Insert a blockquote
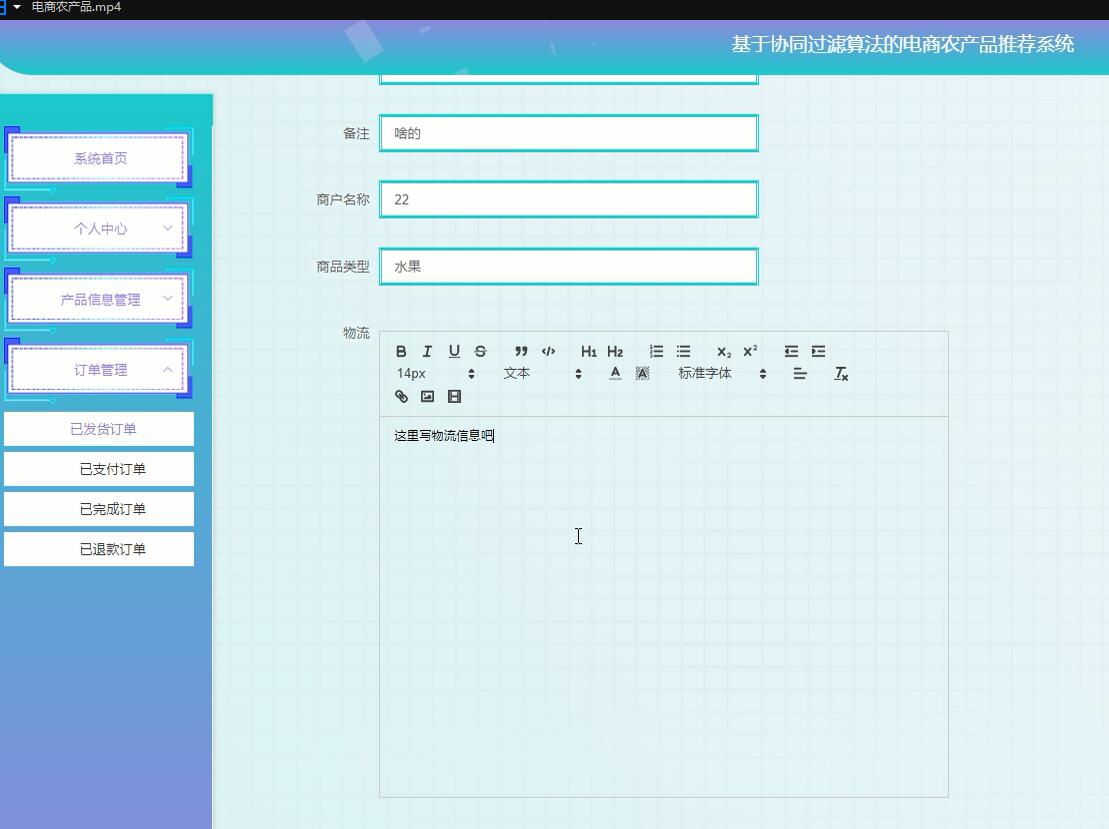 tap(521, 352)
